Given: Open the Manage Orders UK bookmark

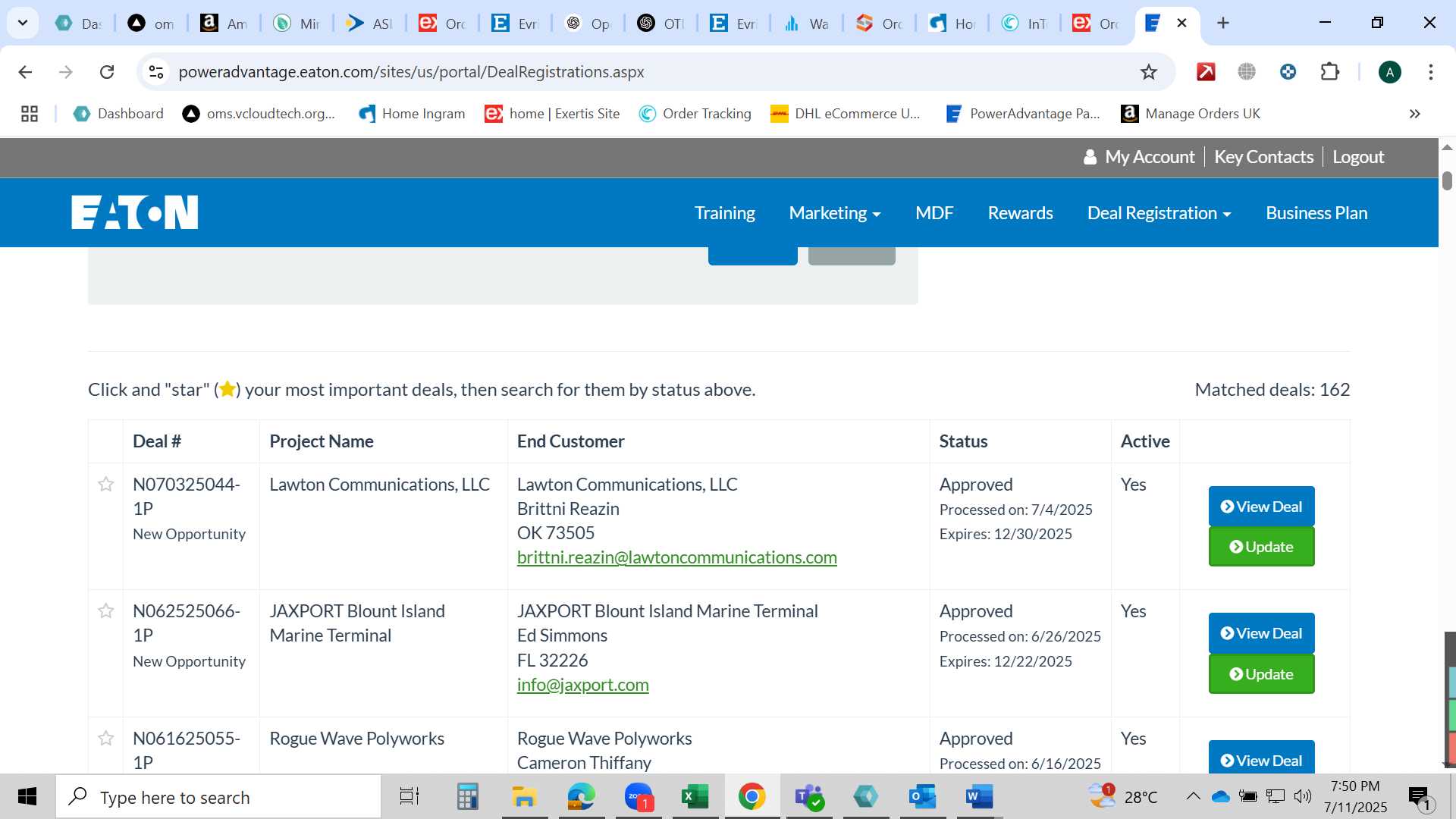Looking at the screenshot, I should [x=1191, y=114].
